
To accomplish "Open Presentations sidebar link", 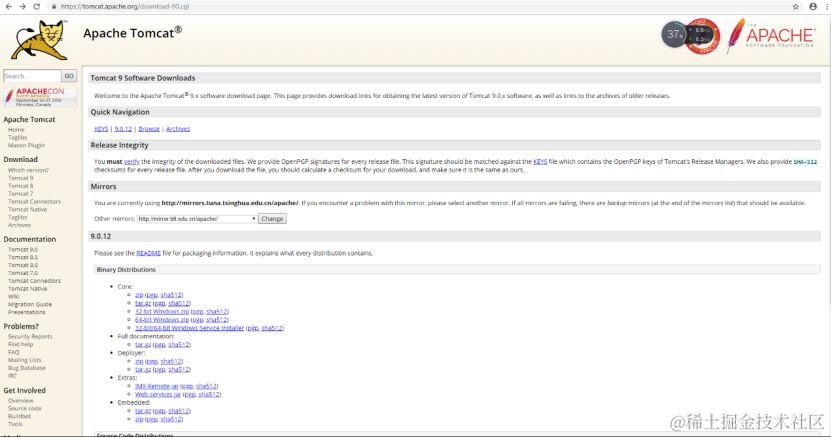I will [x=26, y=312].
